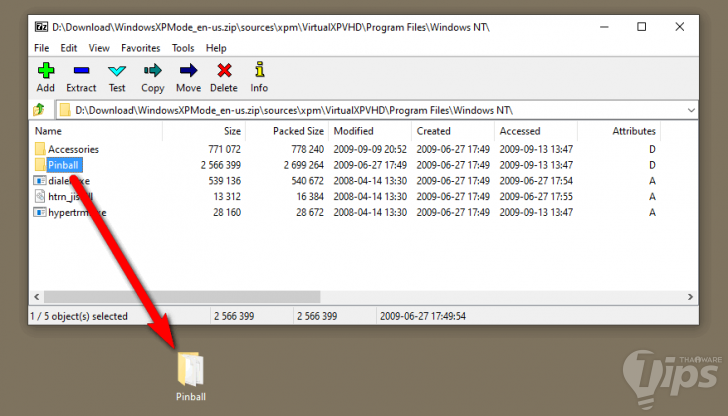This screenshot has height=416, width=728.
Task: Click the green Add toolbar icon
Action: click(46, 71)
